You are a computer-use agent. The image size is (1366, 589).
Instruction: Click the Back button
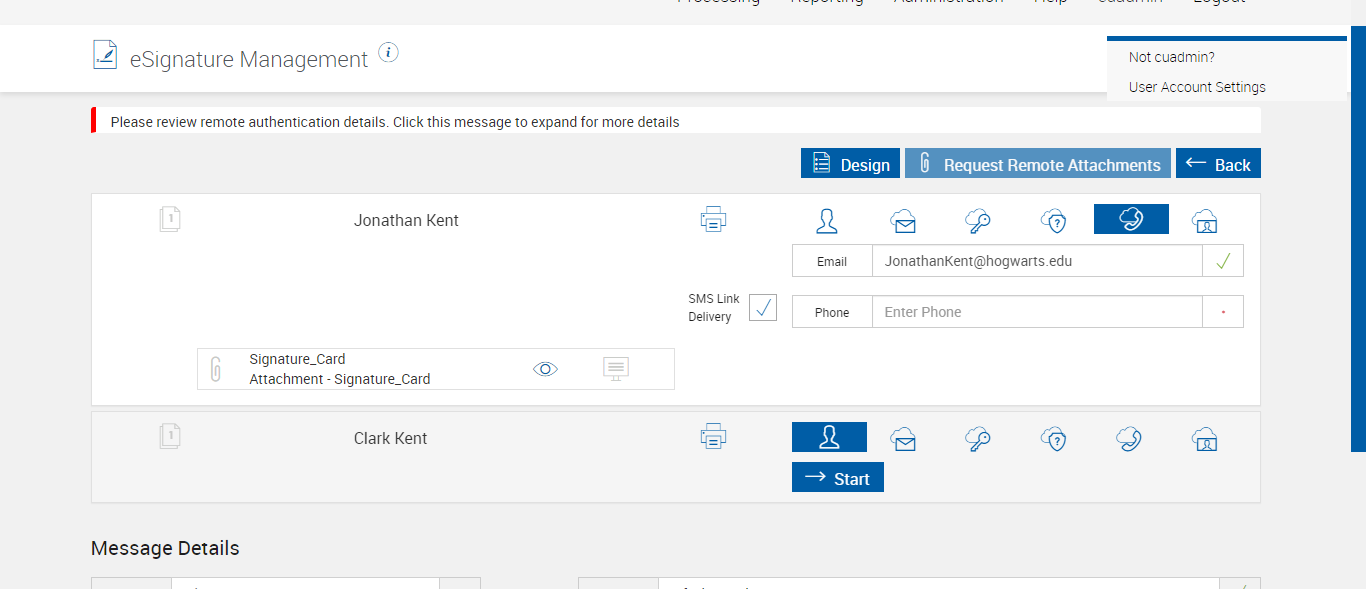[x=1218, y=164]
